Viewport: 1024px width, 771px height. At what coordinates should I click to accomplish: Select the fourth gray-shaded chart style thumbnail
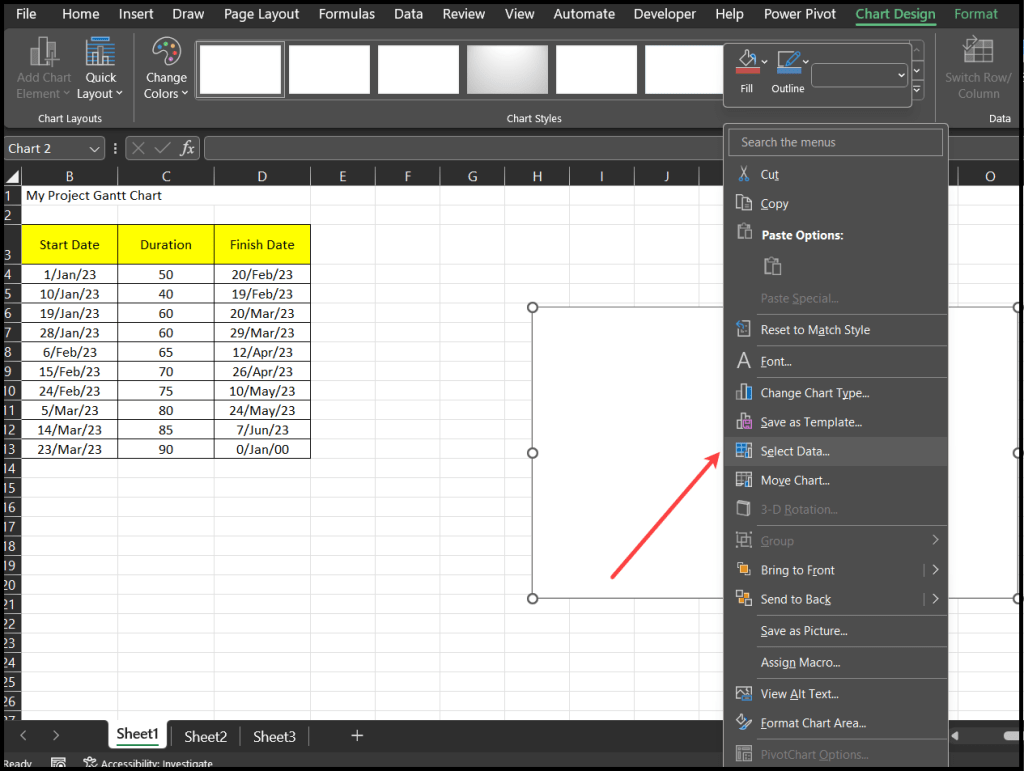507,69
